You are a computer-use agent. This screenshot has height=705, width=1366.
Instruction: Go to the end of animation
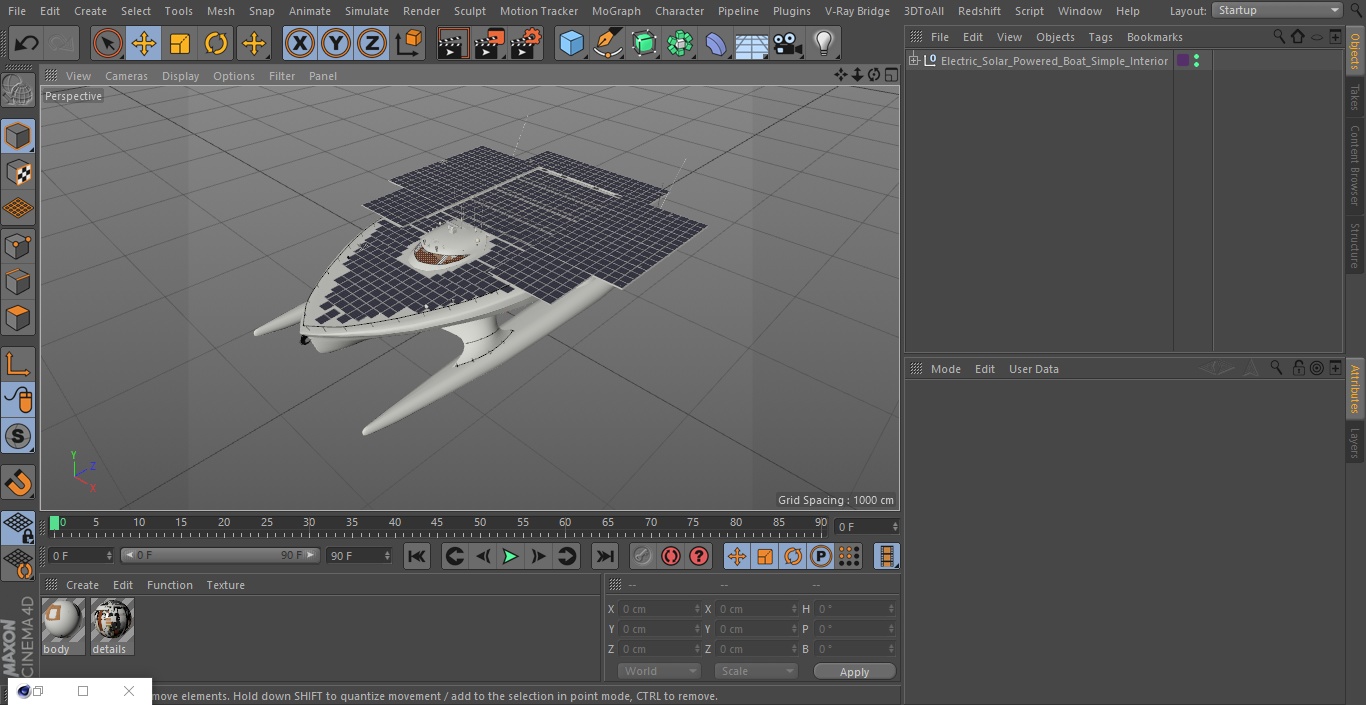(x=605, y=556)
